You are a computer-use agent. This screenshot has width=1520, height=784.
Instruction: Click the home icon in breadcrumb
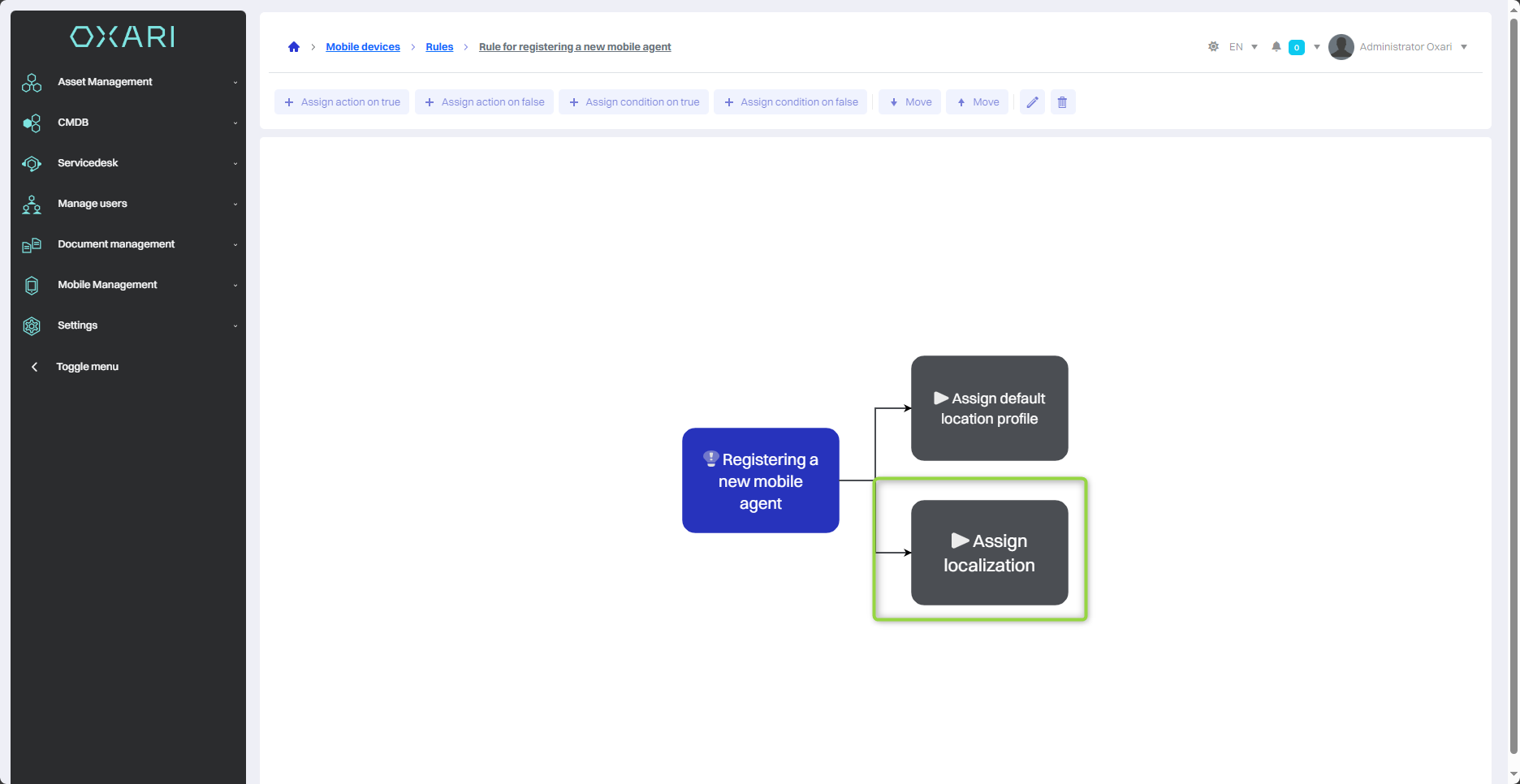coord(294,47)
